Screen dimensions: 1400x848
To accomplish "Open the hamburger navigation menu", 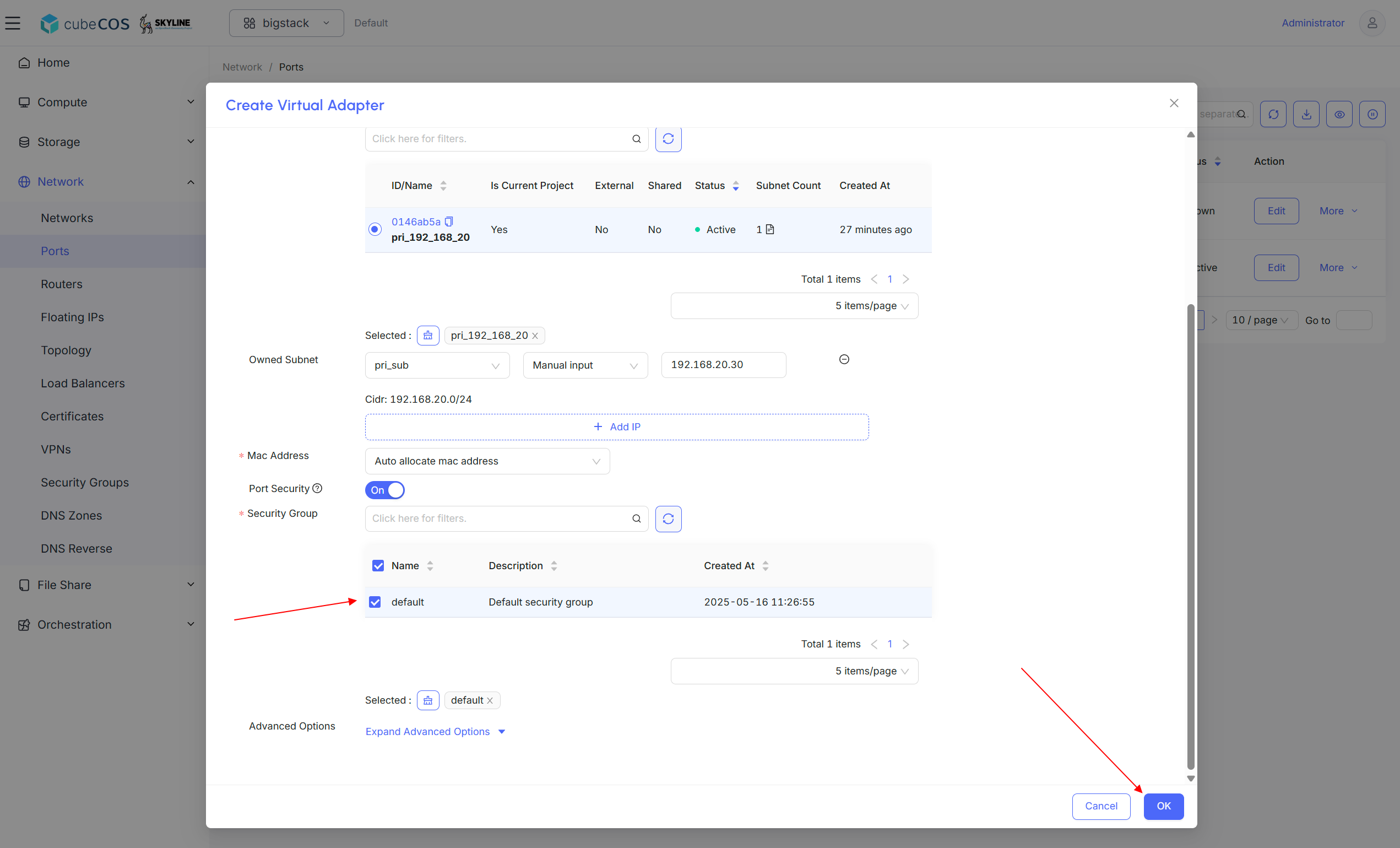I will click(x=13, y=23).
